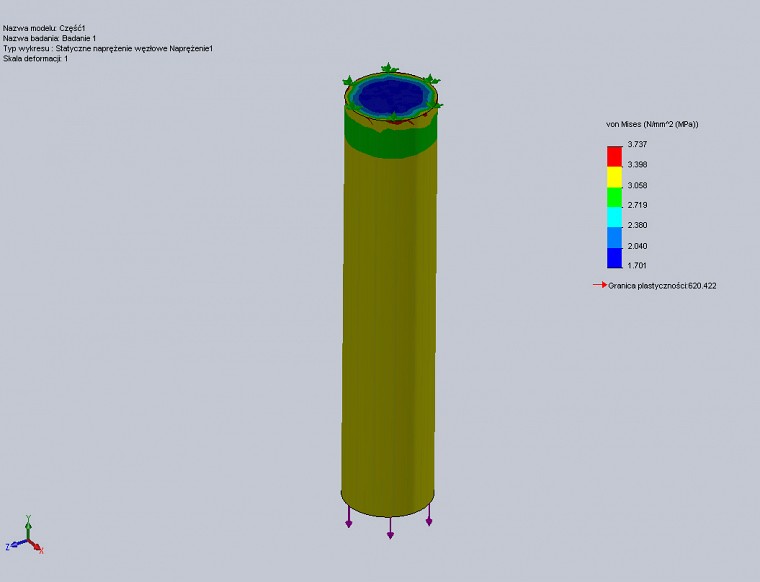The image size is (760, 582).
Task: Click the legend value 2.040
Action: [637, 246]
